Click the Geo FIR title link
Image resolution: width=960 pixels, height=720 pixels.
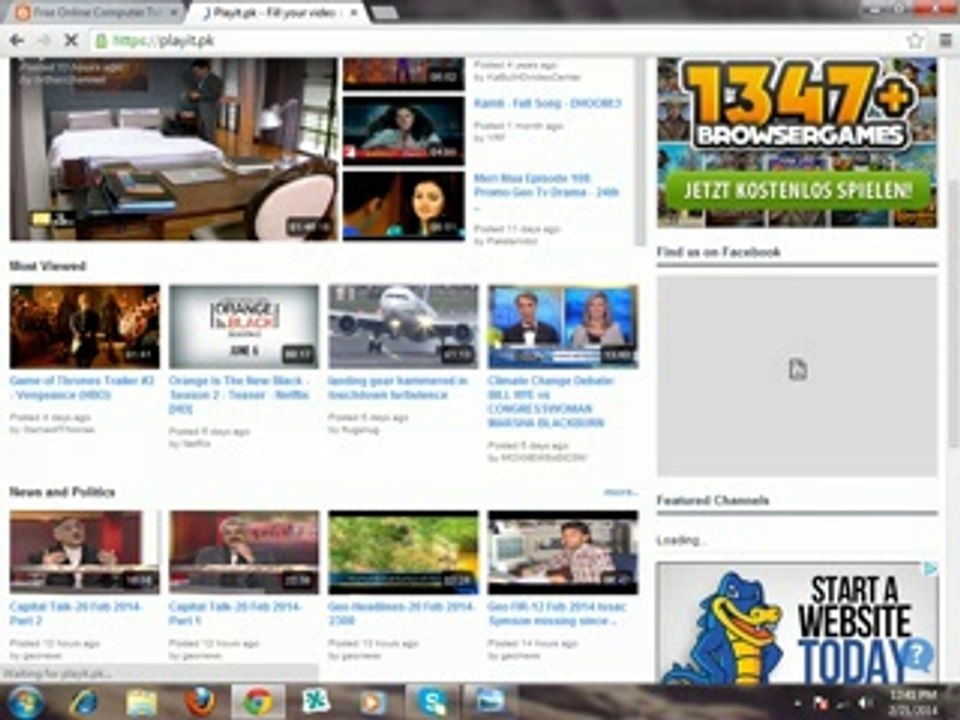[557, 613]
